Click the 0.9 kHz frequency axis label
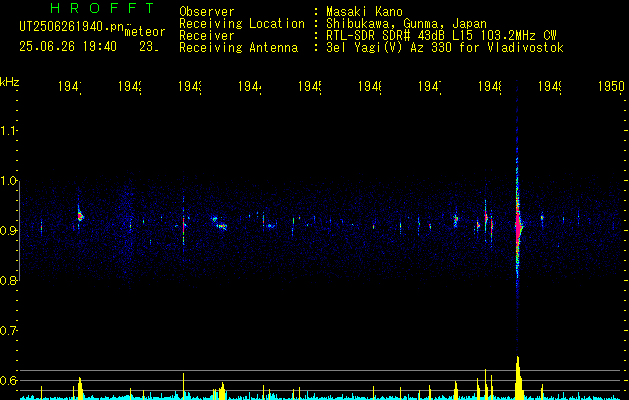This screenshot has height=400, width=629. tap(8, 231)
